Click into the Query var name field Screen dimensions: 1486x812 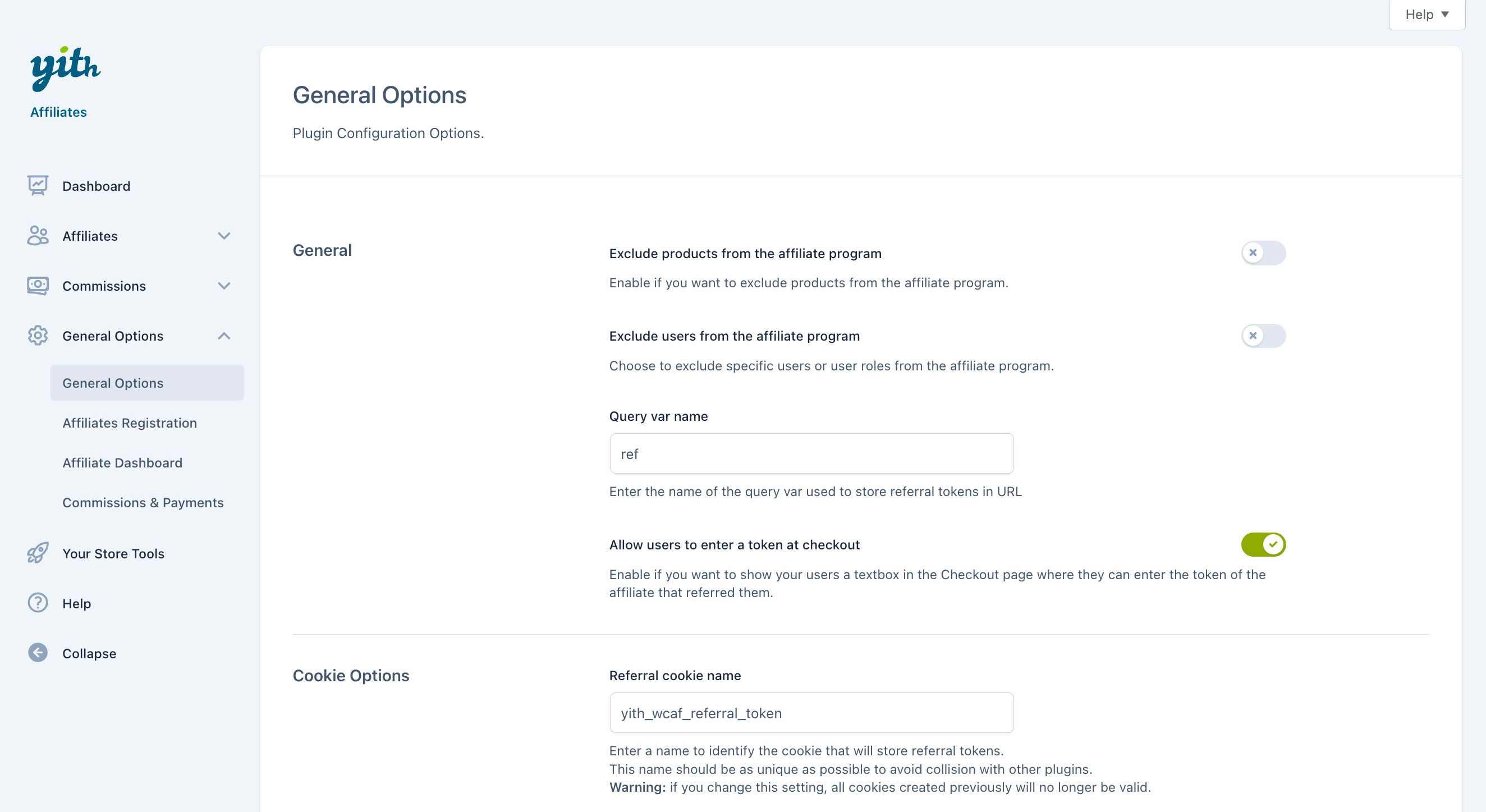[811, 454]
